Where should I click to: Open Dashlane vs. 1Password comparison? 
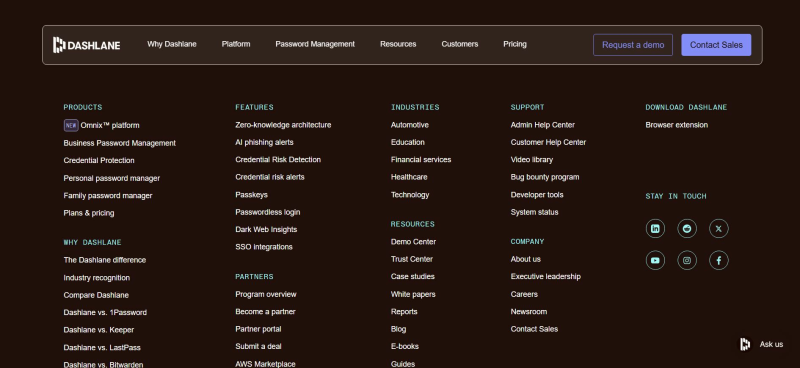105,313
